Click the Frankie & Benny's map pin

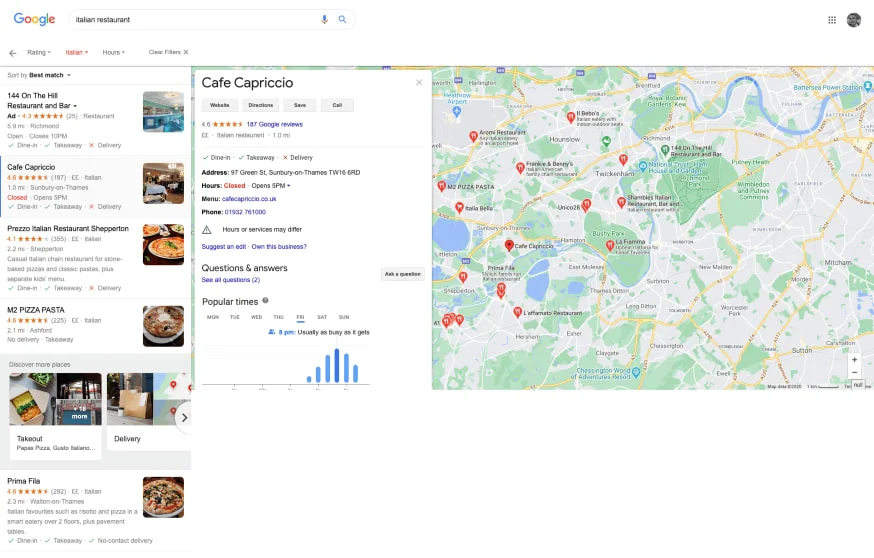[x=520, y=167]
